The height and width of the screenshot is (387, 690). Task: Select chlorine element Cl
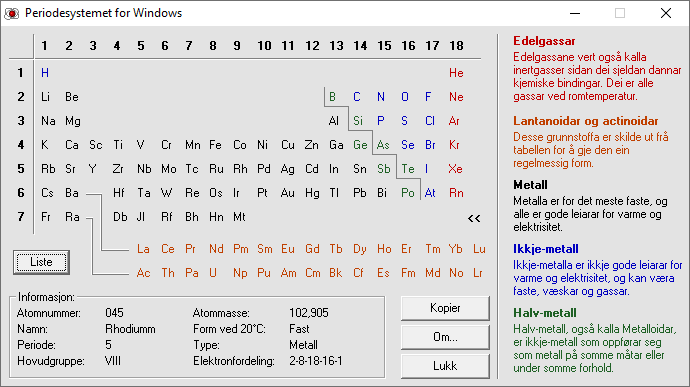[430, 121]
